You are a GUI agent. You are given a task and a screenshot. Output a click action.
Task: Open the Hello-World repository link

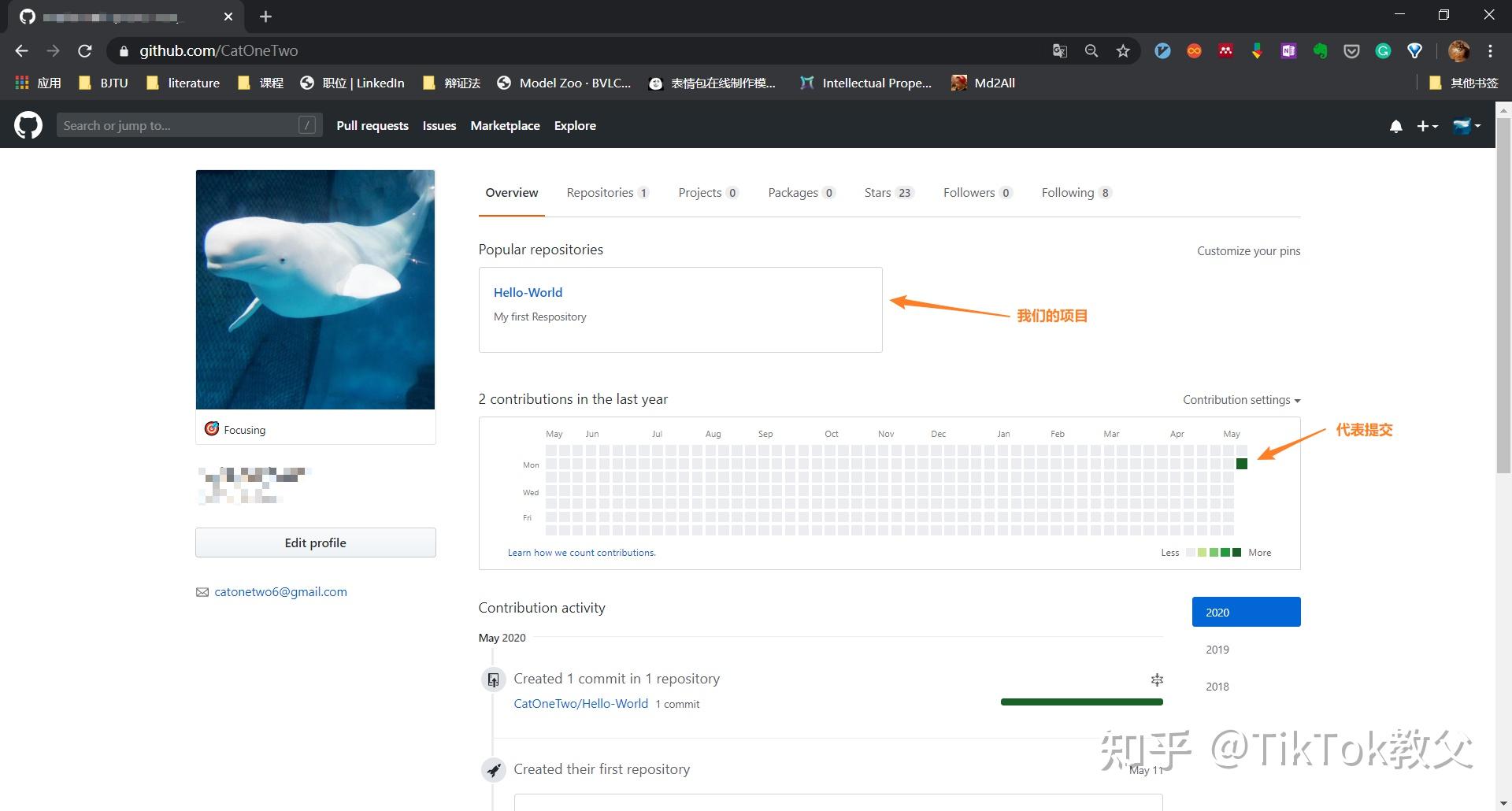(528, 292)
